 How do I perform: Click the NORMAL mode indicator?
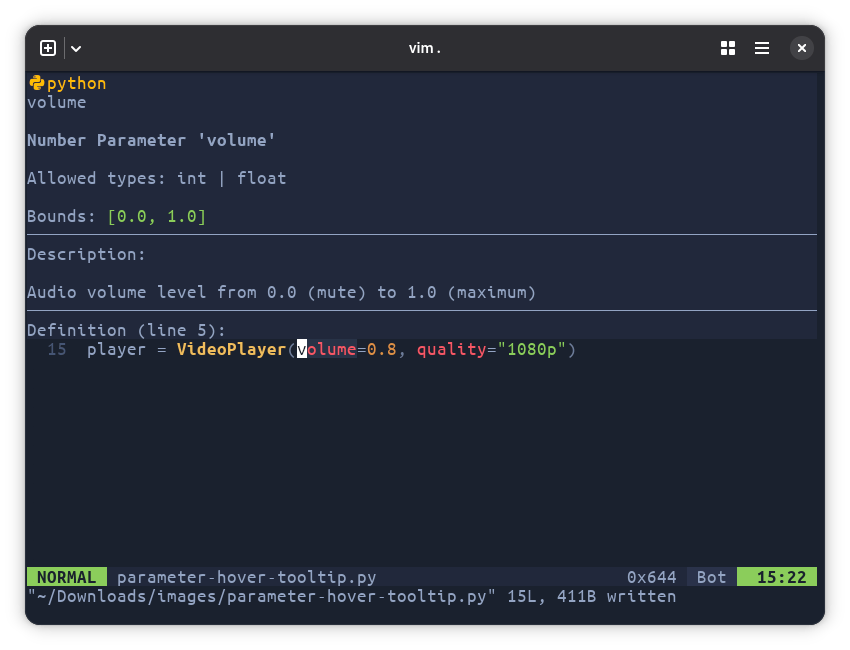(67, 577)
